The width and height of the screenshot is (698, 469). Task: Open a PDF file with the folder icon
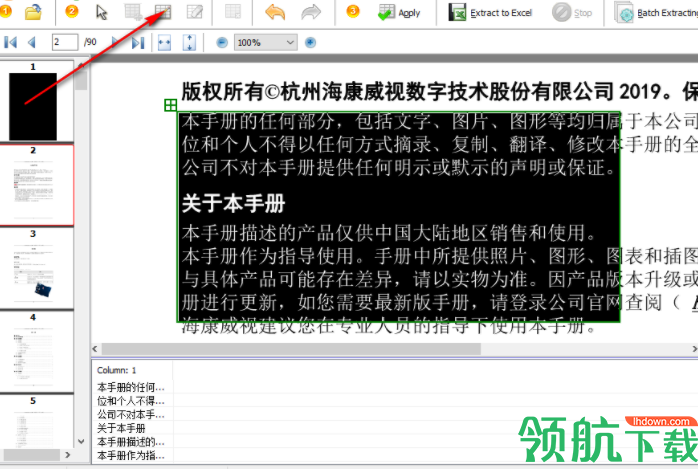point(33,12)
